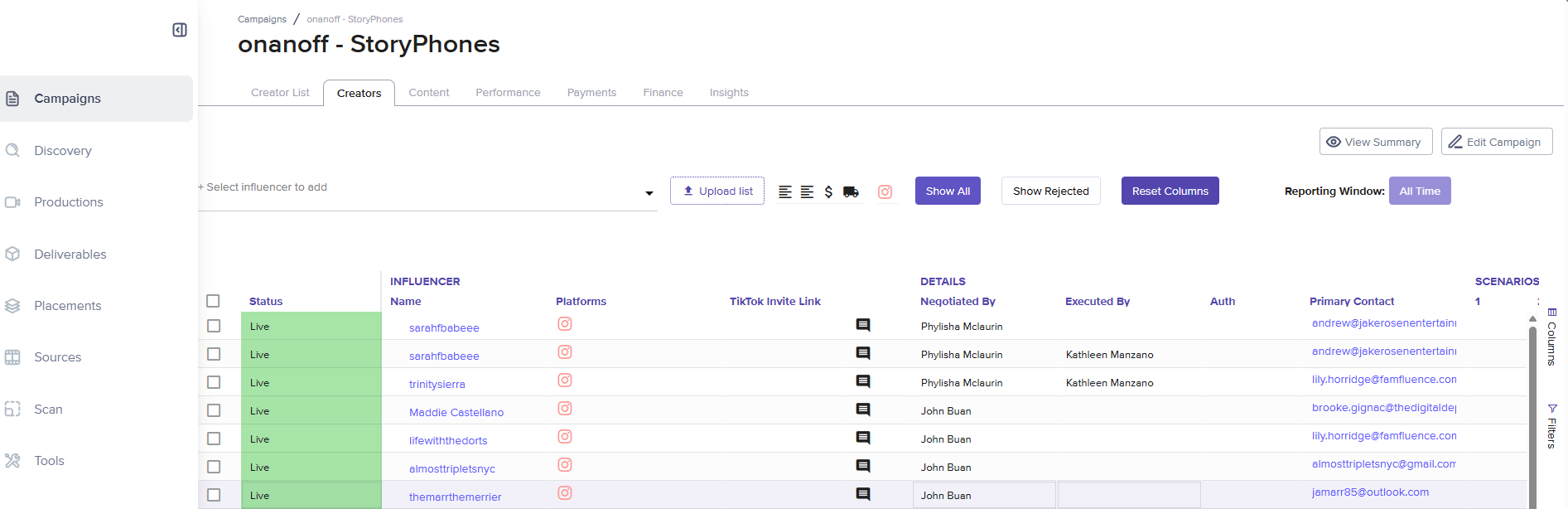Switch to the Creator List tab
Viewport: 1568px width, 509px height.
tap(280, 93)
